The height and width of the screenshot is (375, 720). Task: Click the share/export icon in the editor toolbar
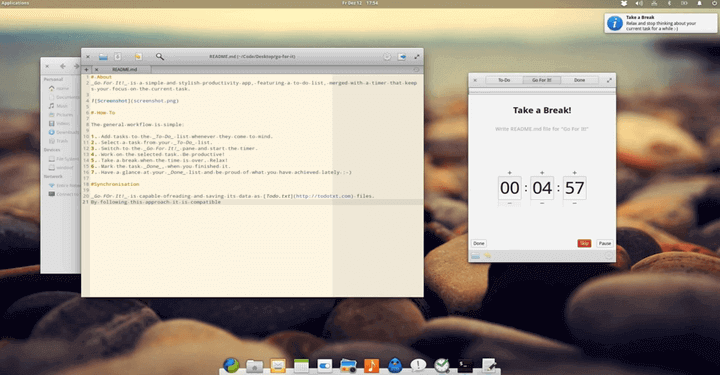pyautogui.click(x=402, y=57)
